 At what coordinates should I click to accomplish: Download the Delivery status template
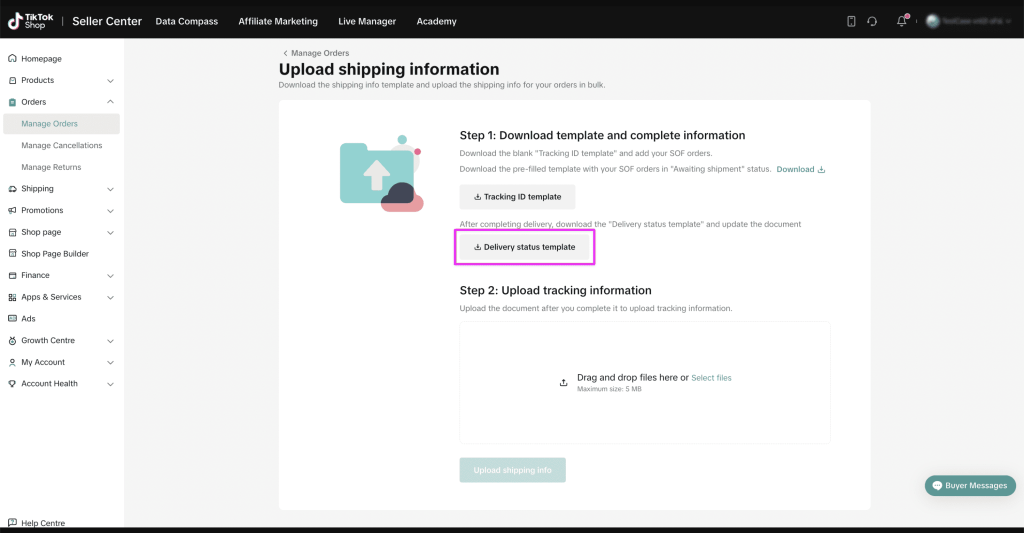pos(524,247)
